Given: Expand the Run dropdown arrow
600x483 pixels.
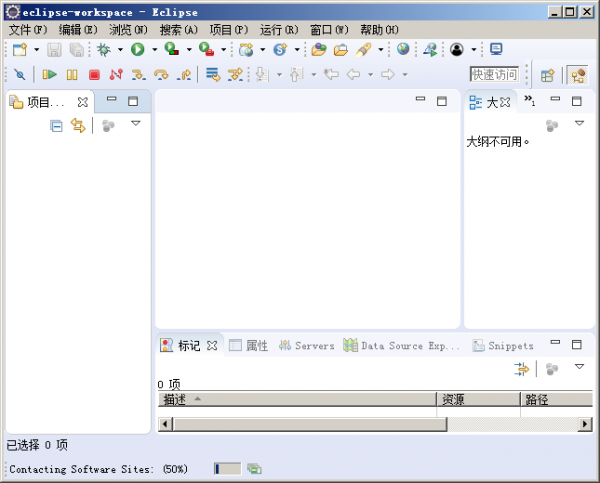Looking at the screenshot, I should 155,49.
